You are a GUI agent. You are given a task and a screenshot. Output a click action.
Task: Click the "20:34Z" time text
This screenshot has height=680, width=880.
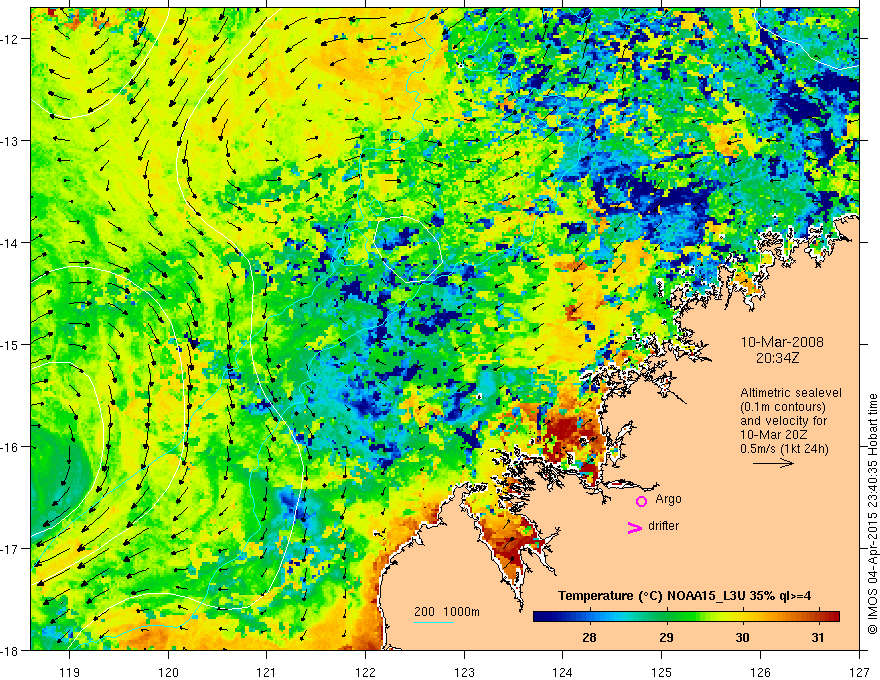pos(777,358)
